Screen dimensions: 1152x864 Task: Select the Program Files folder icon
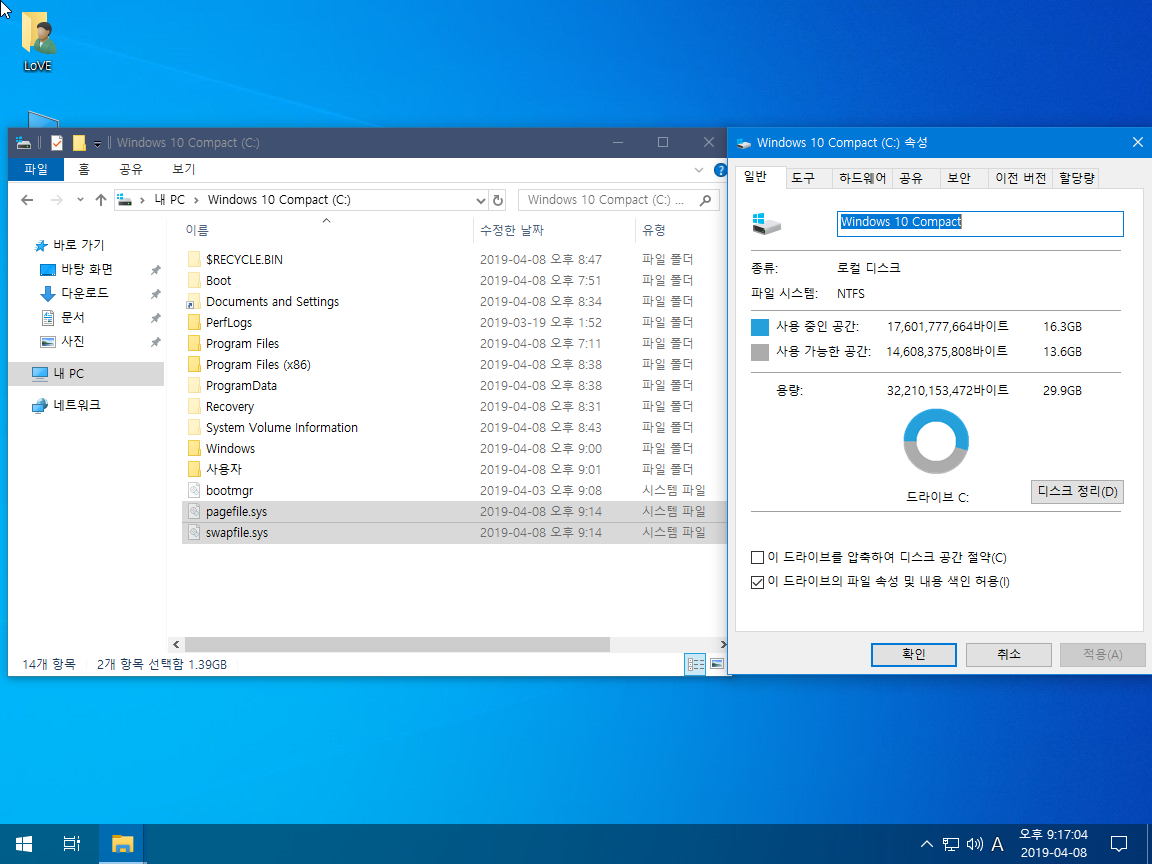click(194, 343)
